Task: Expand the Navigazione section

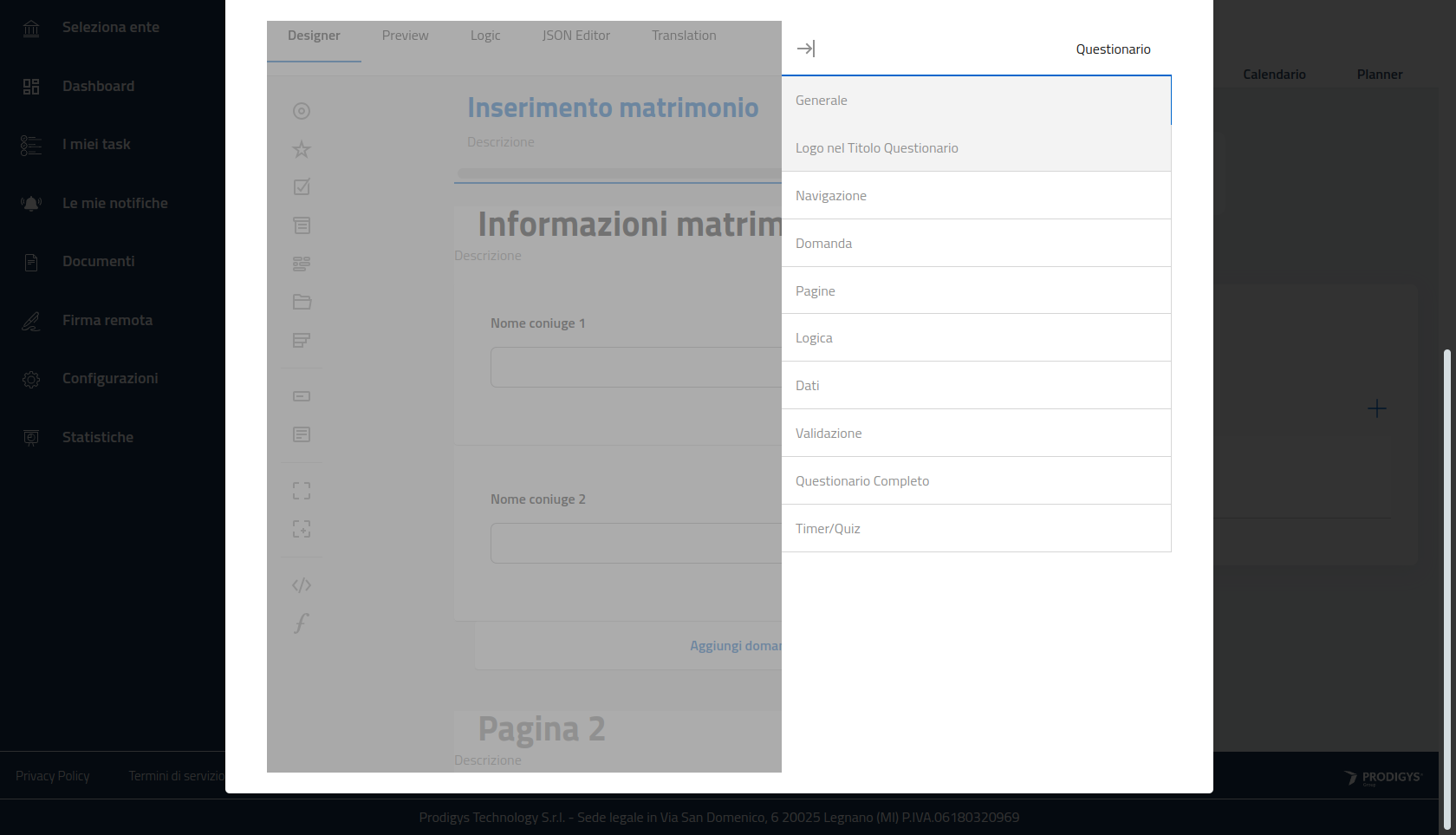Action: [x=976, y=196]
